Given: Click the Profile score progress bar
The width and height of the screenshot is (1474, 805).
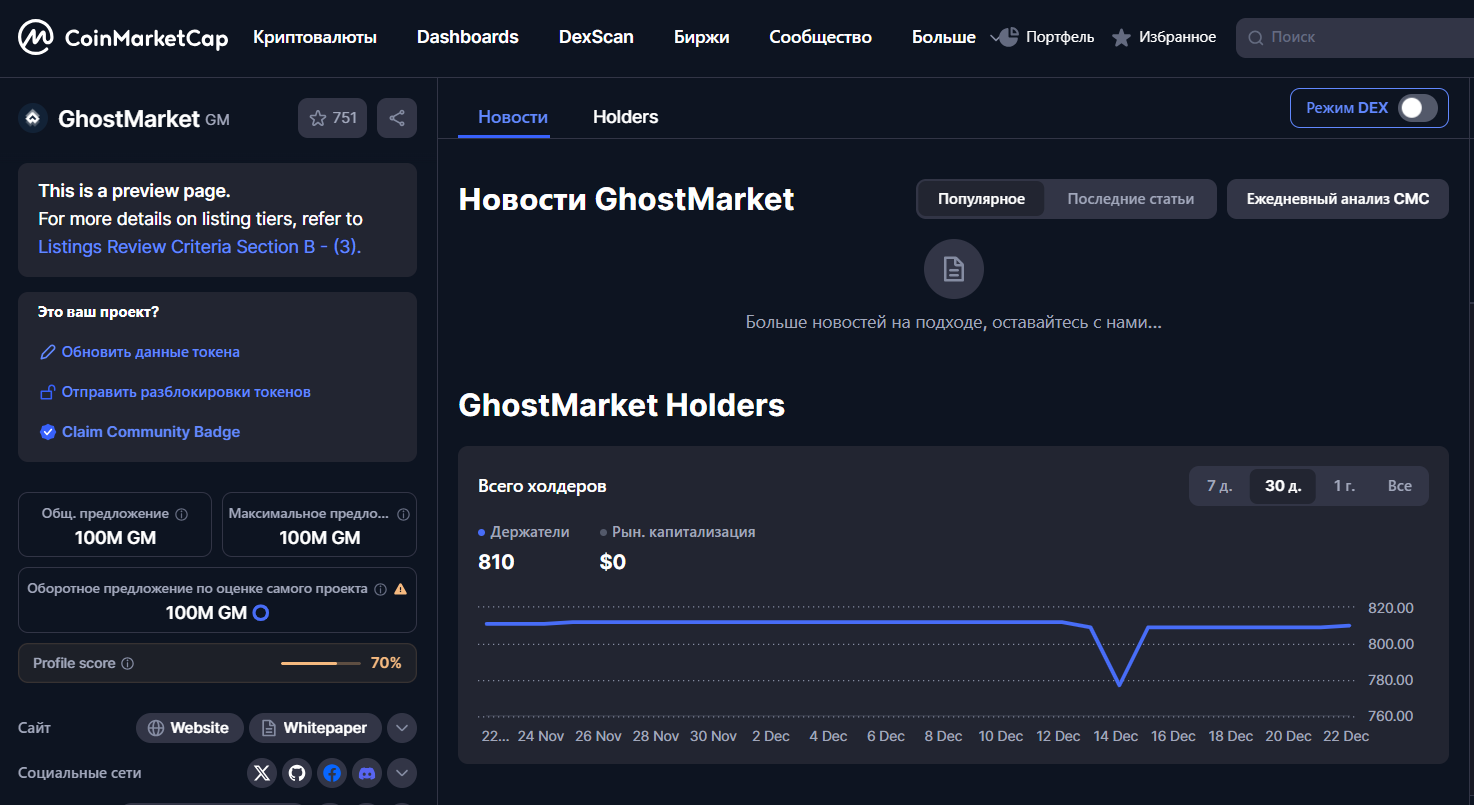Looking at the screenshot, I should [x=322, y=663].
